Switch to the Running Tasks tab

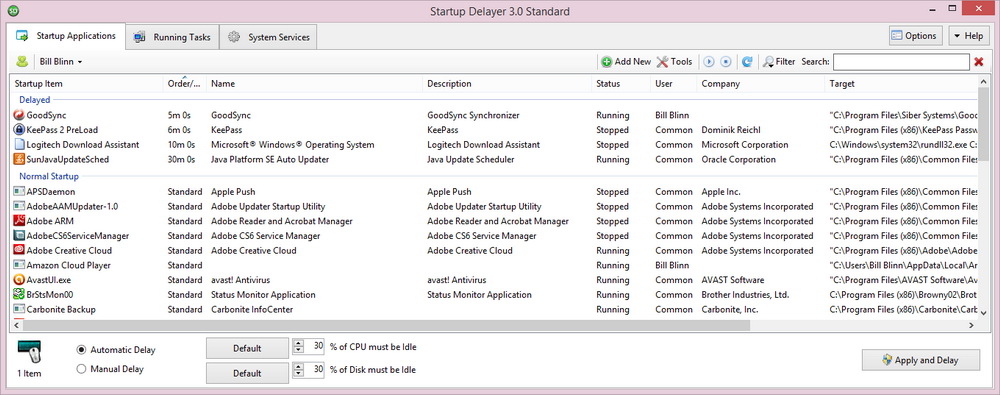172,37
